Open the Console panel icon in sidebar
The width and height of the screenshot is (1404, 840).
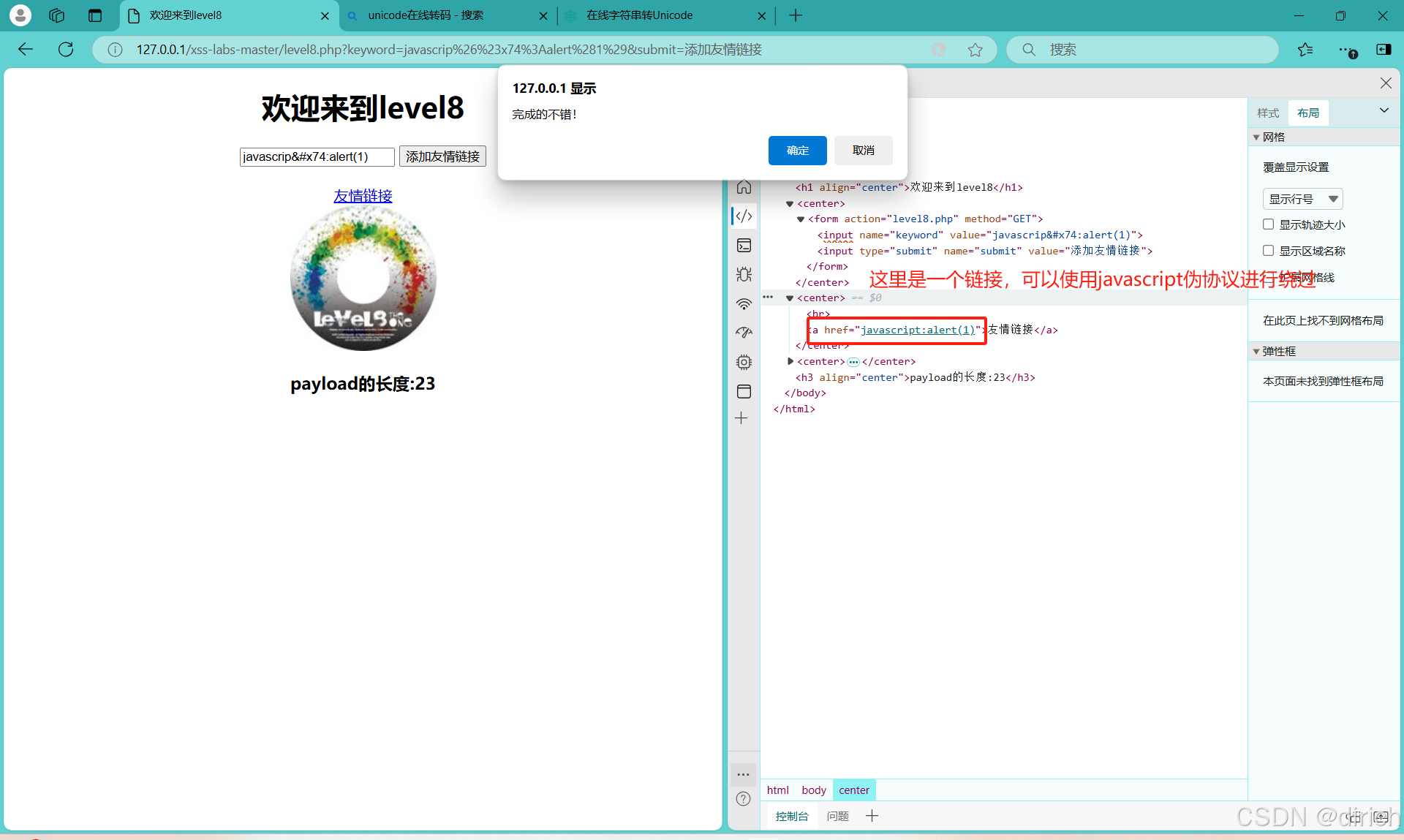[x=744, y=246]
